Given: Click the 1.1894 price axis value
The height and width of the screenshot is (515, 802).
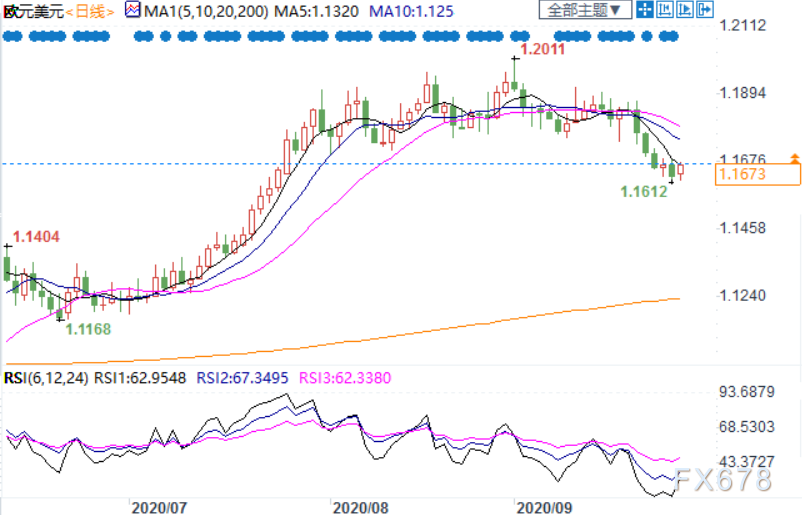Looking at the screenshot, I should coord(743,93).
